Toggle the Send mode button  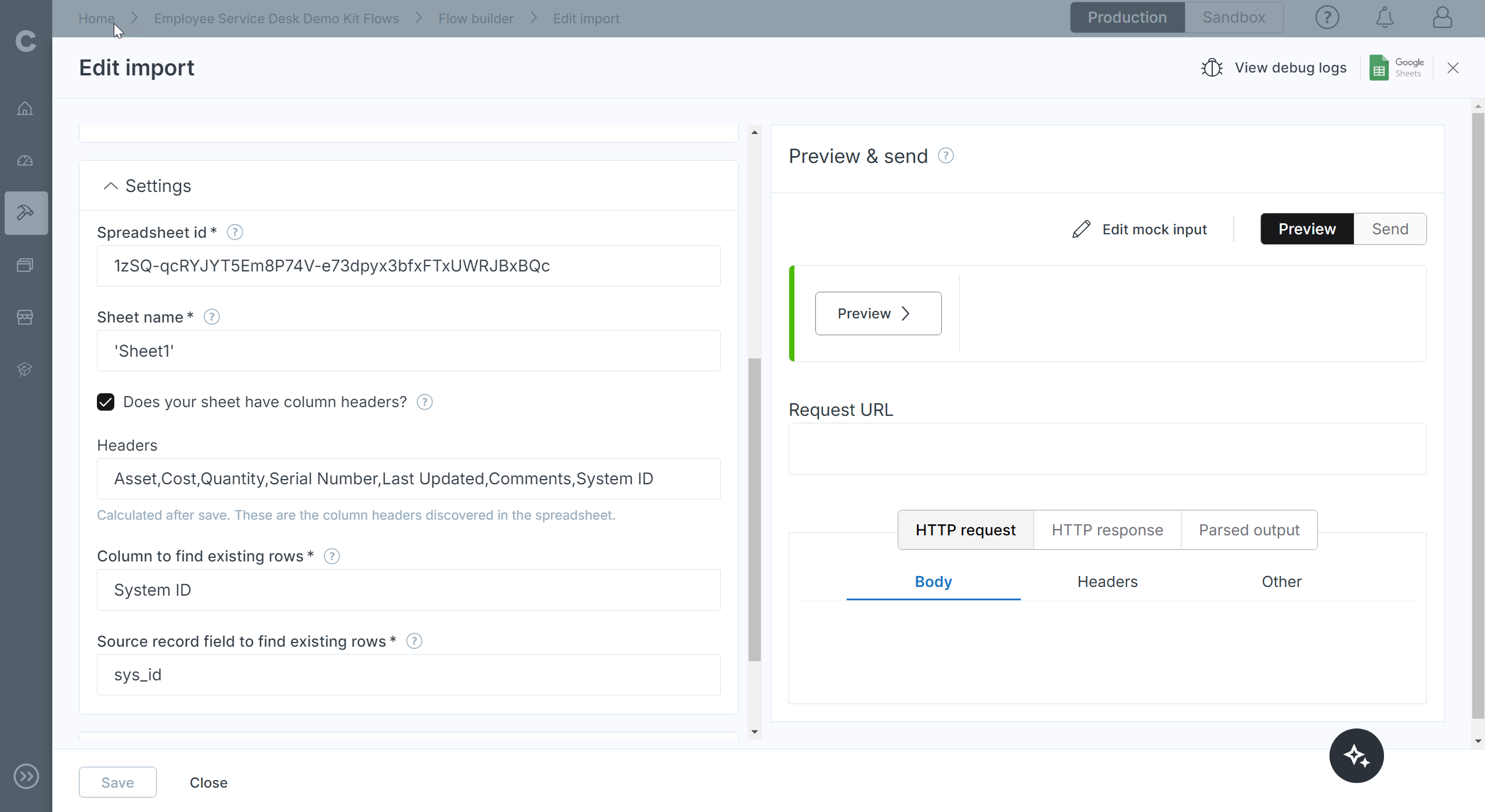click(1390, 229)
